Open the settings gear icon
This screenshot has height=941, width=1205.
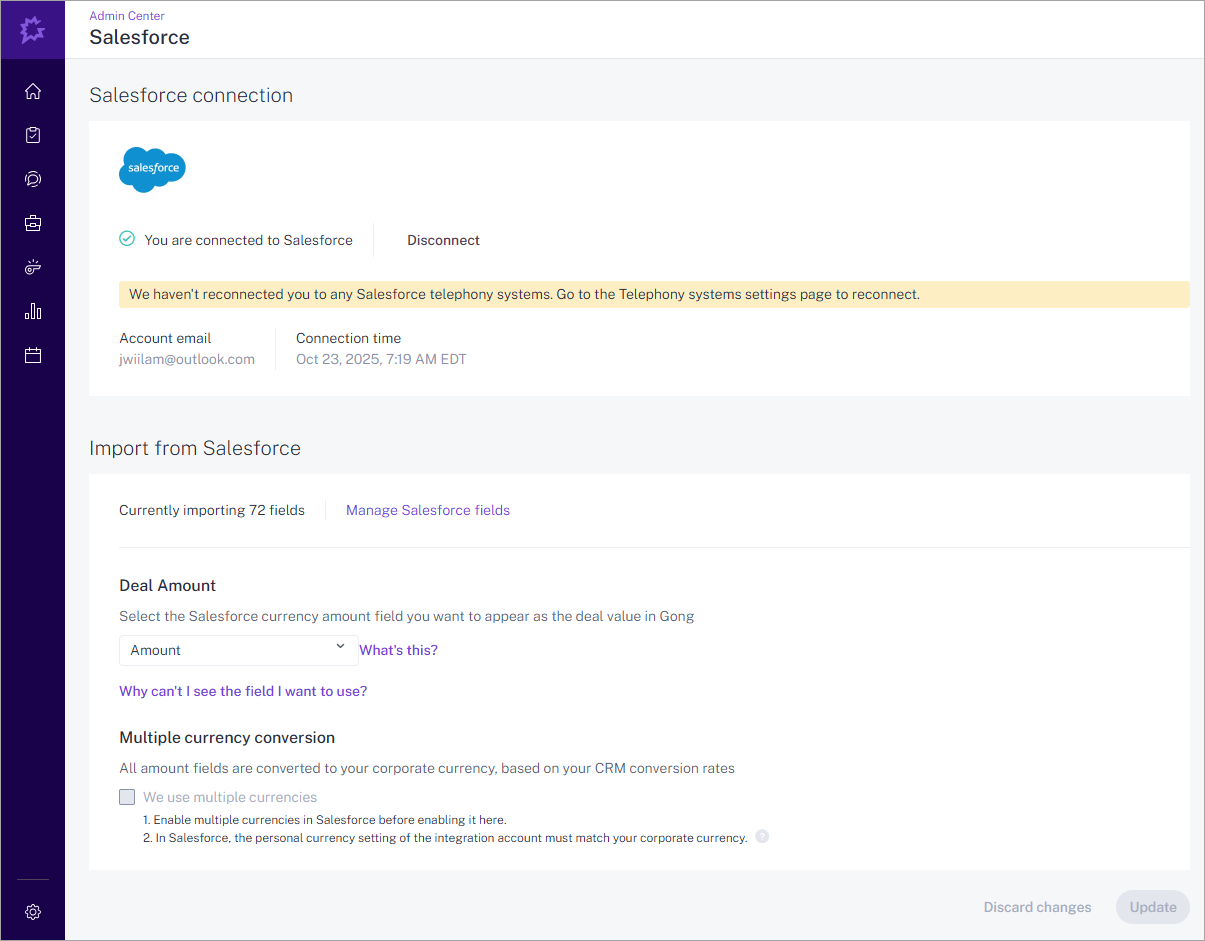pos(33,912)
